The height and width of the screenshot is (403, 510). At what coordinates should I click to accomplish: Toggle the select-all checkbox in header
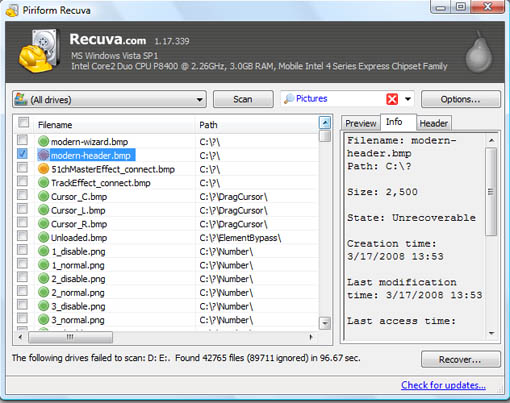(23, 123)
